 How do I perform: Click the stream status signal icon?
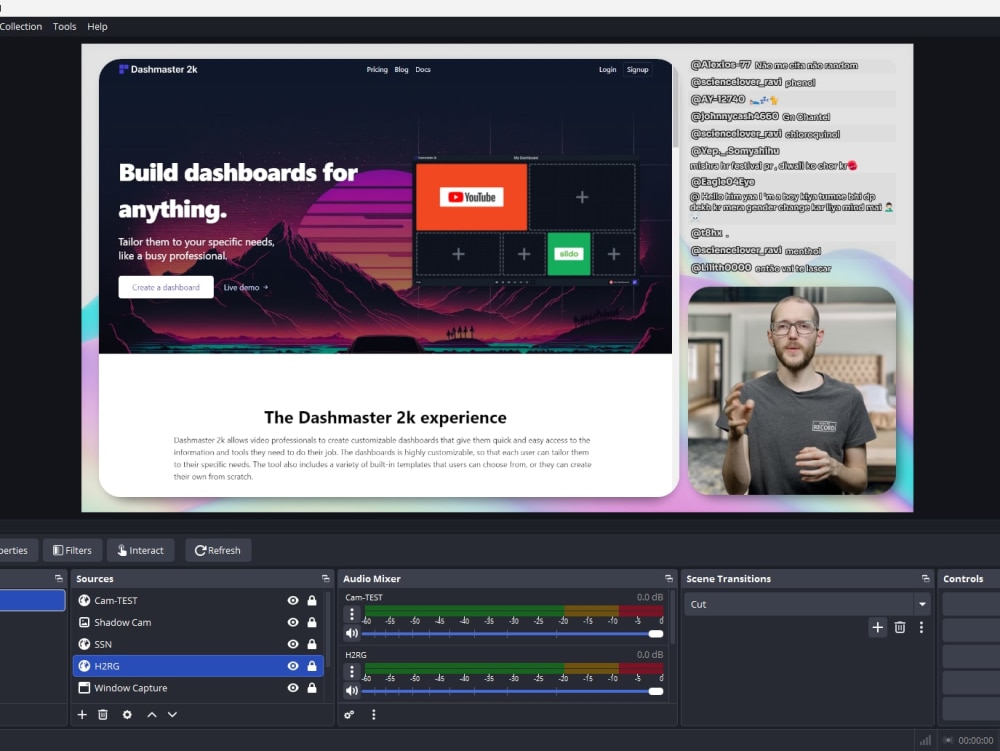tap(925, 740)
